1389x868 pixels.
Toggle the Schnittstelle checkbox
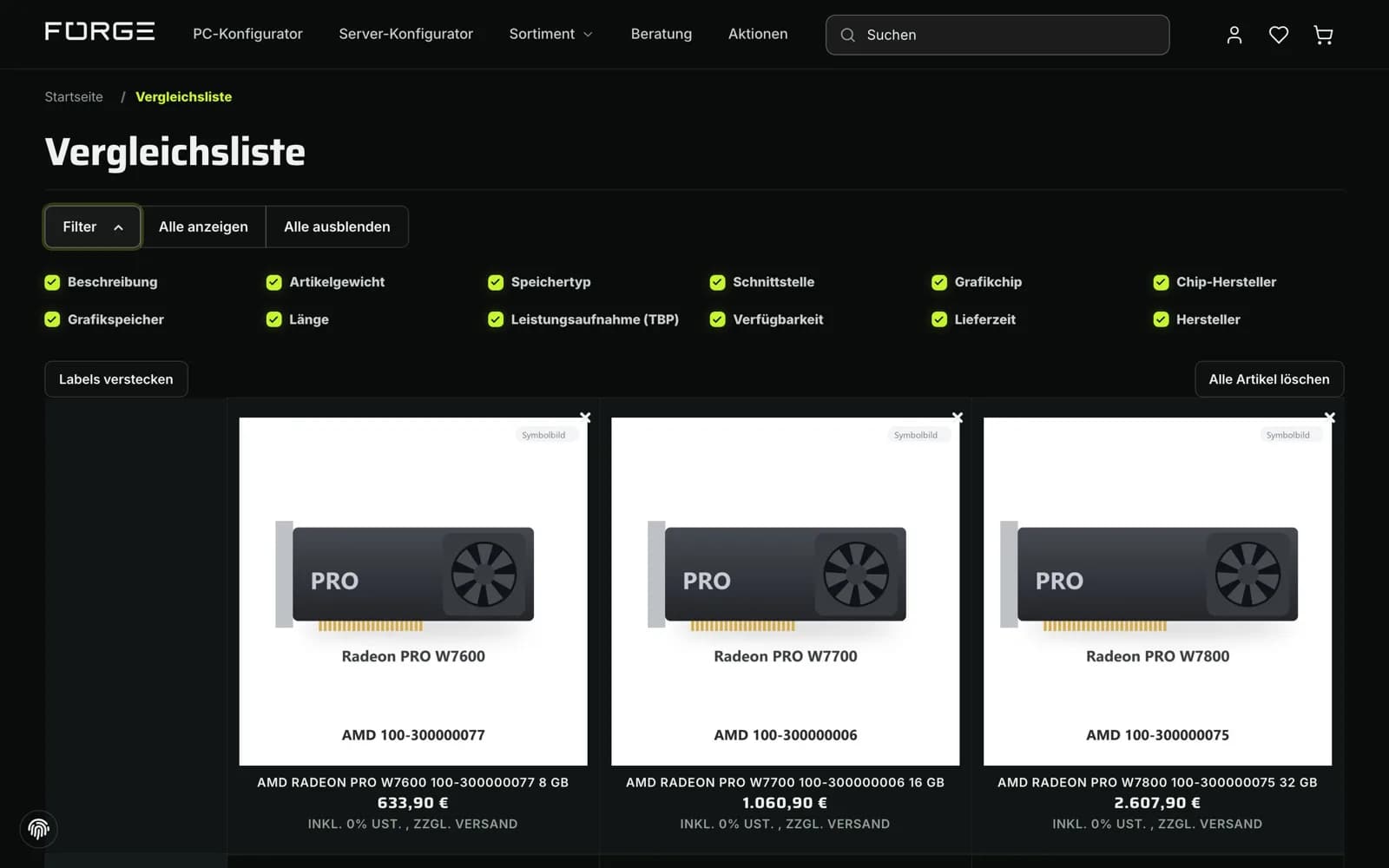point(717,282)
